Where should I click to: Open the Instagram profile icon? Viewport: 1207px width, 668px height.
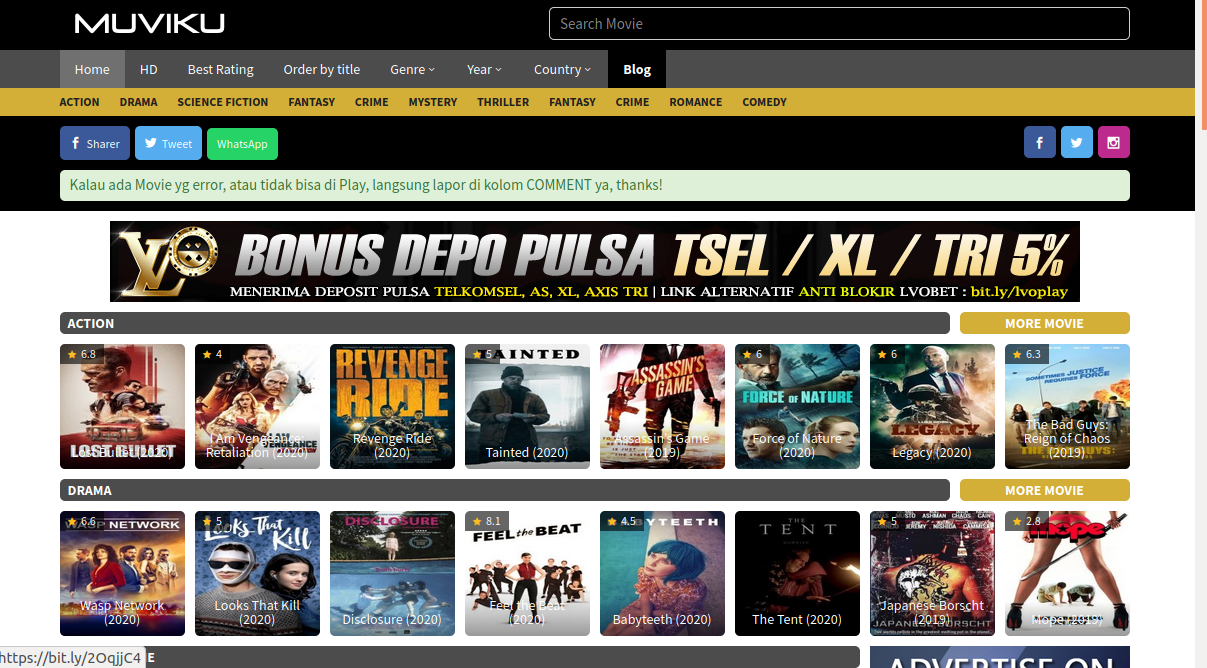1114,143
